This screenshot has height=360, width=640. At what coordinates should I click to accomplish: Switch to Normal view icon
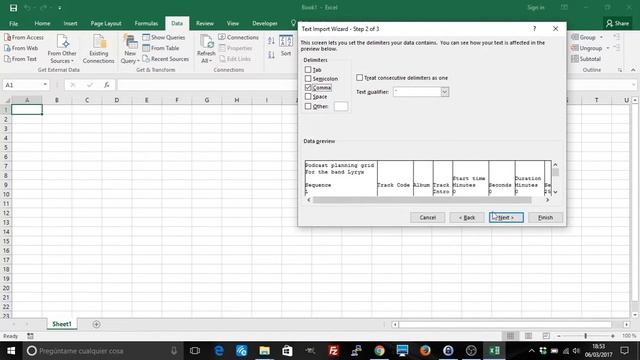point(510,336)
